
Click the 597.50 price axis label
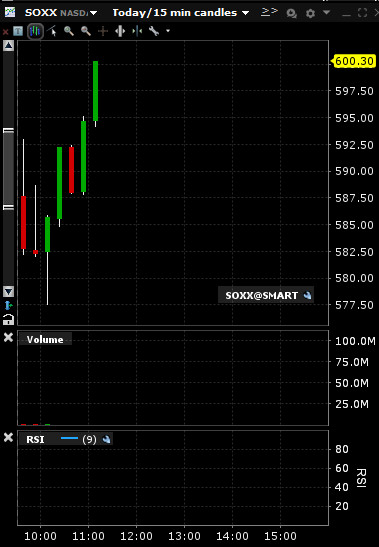(x=354, y=91)
